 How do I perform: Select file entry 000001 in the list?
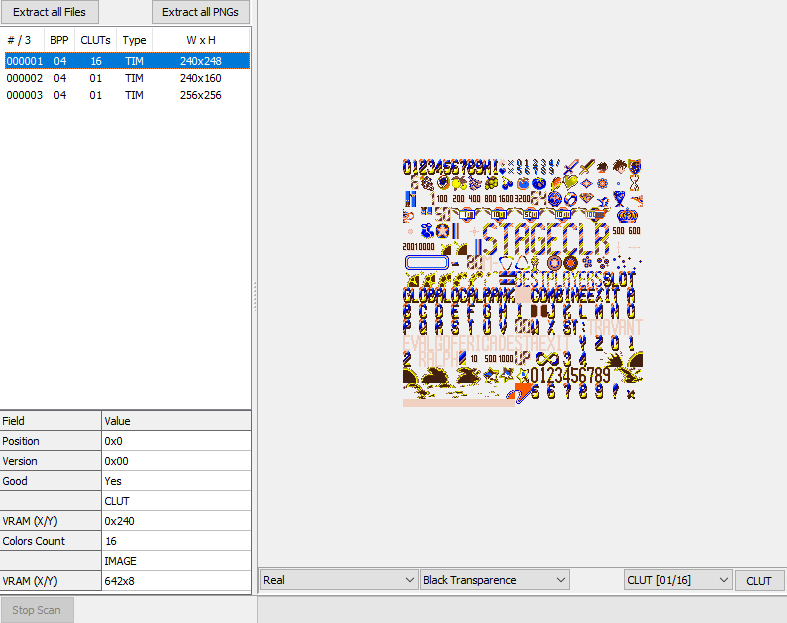[x=25, y=61]
